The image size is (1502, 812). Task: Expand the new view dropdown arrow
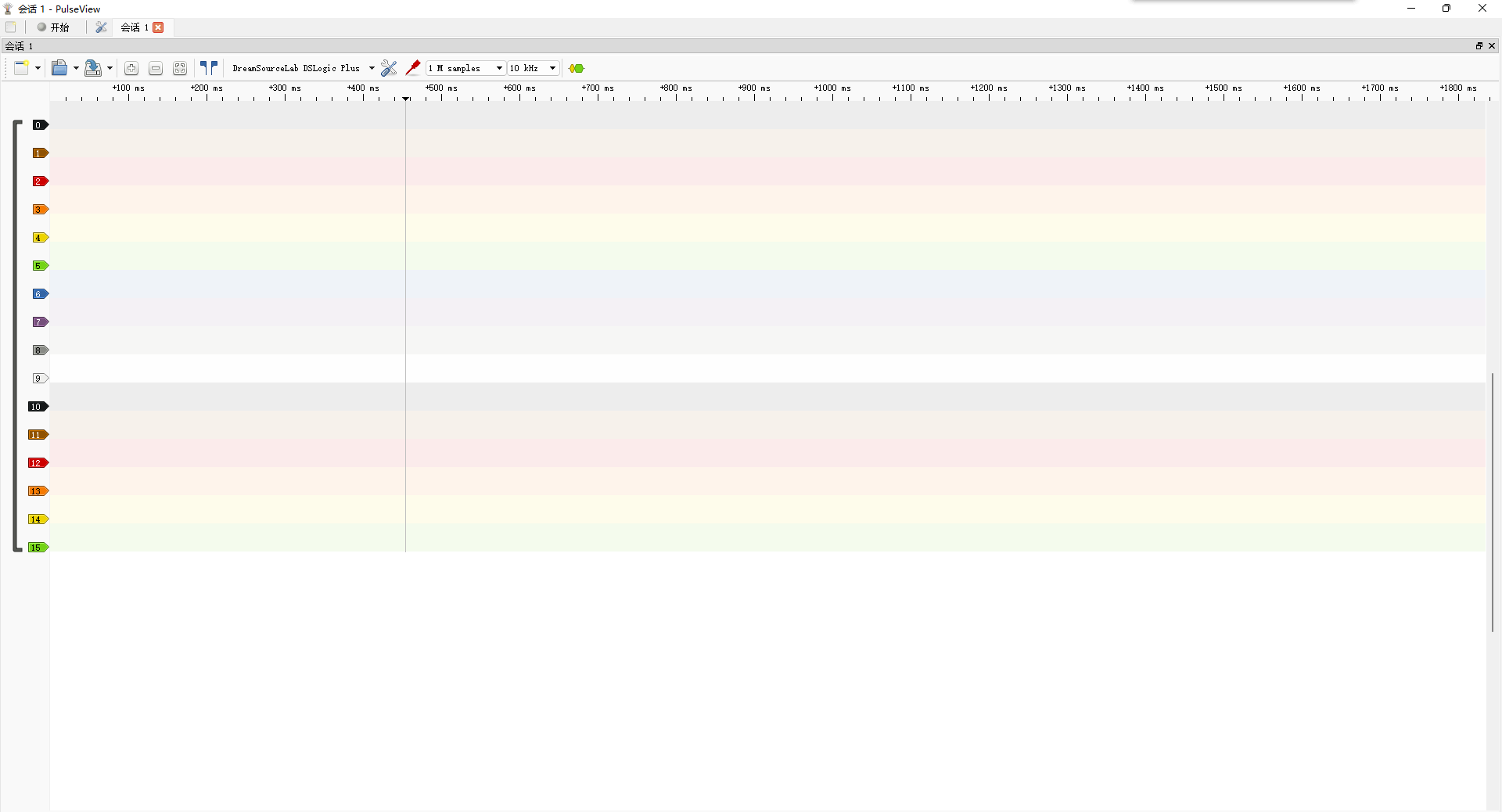coord(38,68)
